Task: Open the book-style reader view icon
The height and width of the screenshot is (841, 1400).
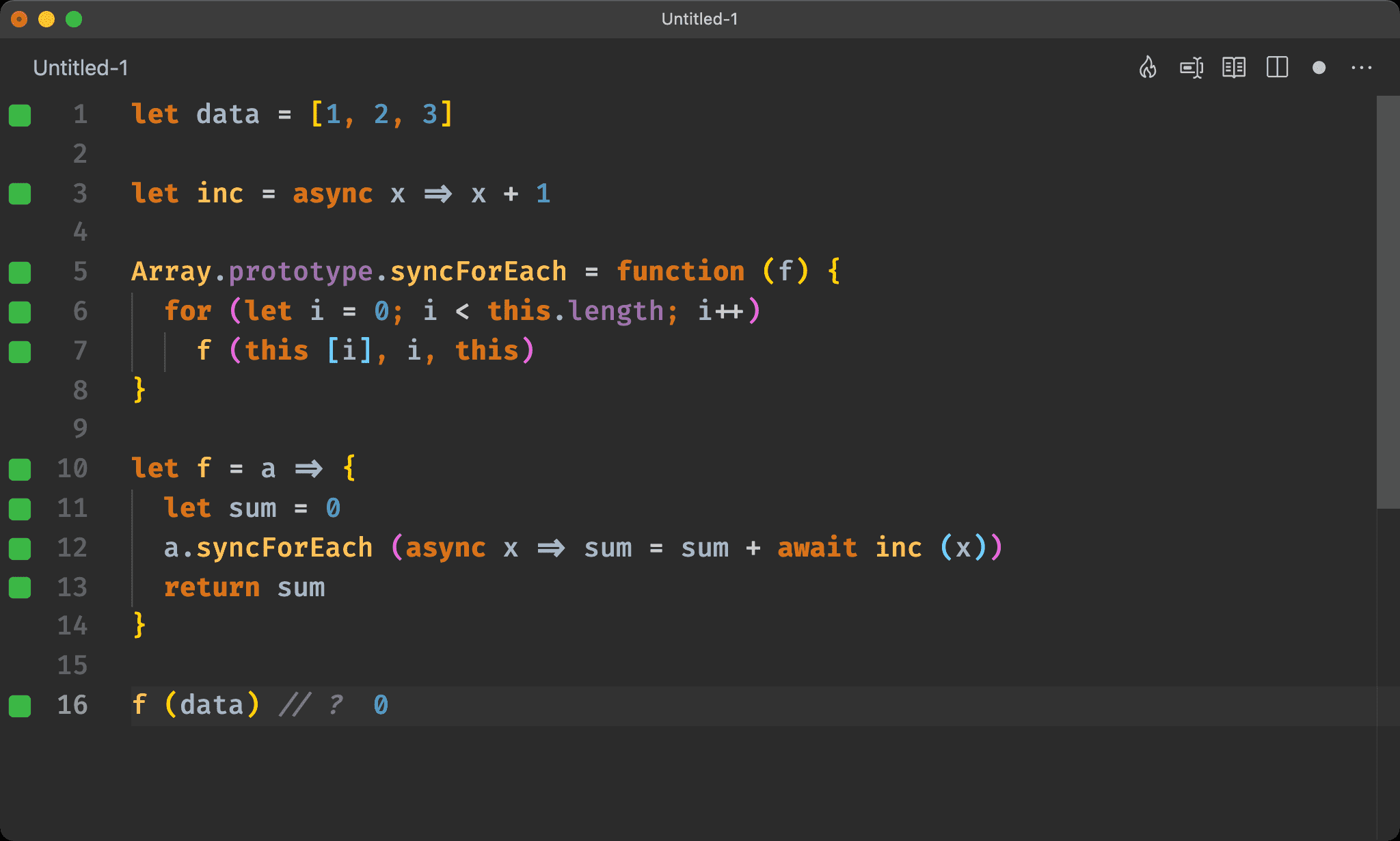Action: pyautogui.click(x=1234, y=68)
